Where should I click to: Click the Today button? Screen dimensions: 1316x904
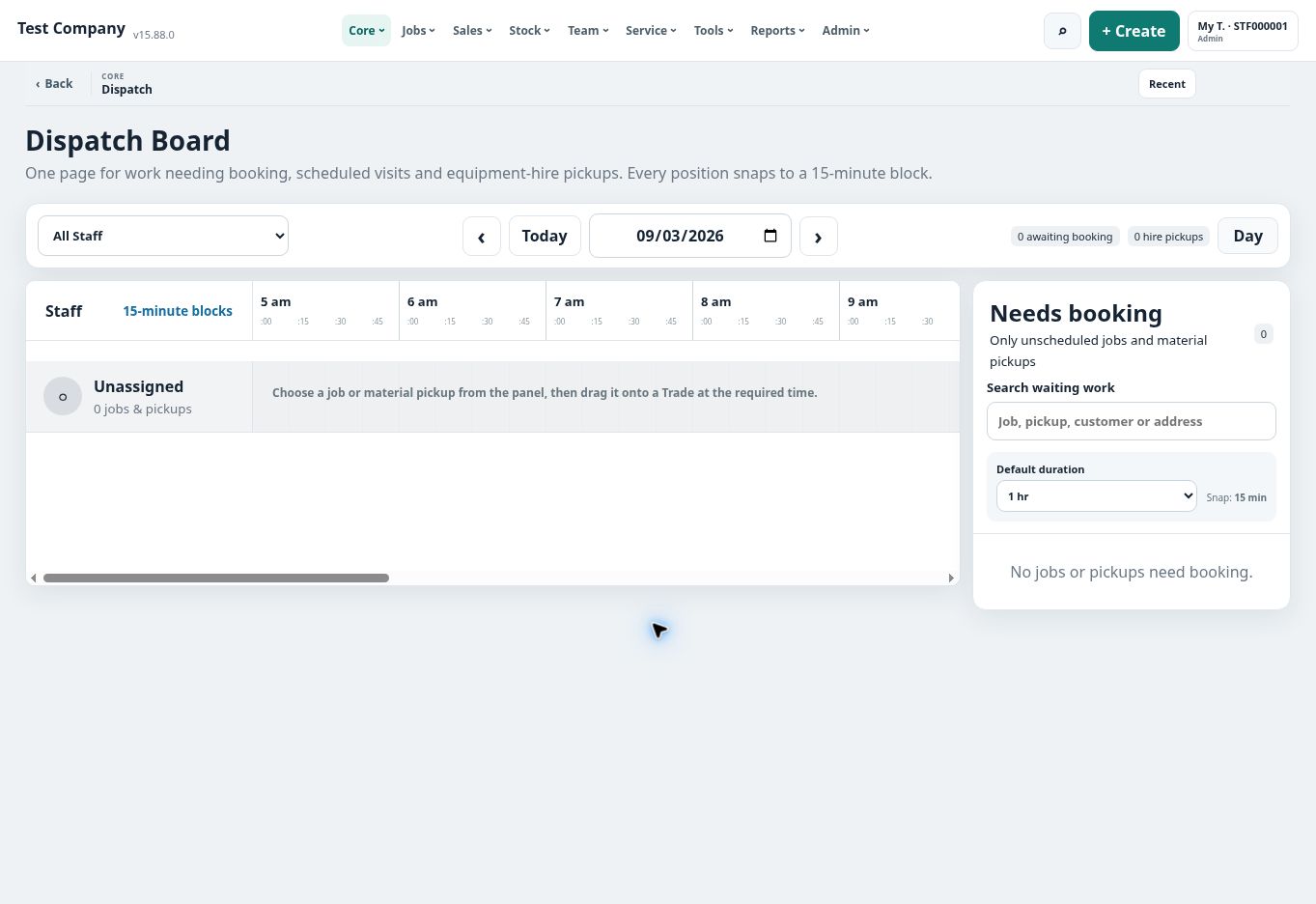545,236
